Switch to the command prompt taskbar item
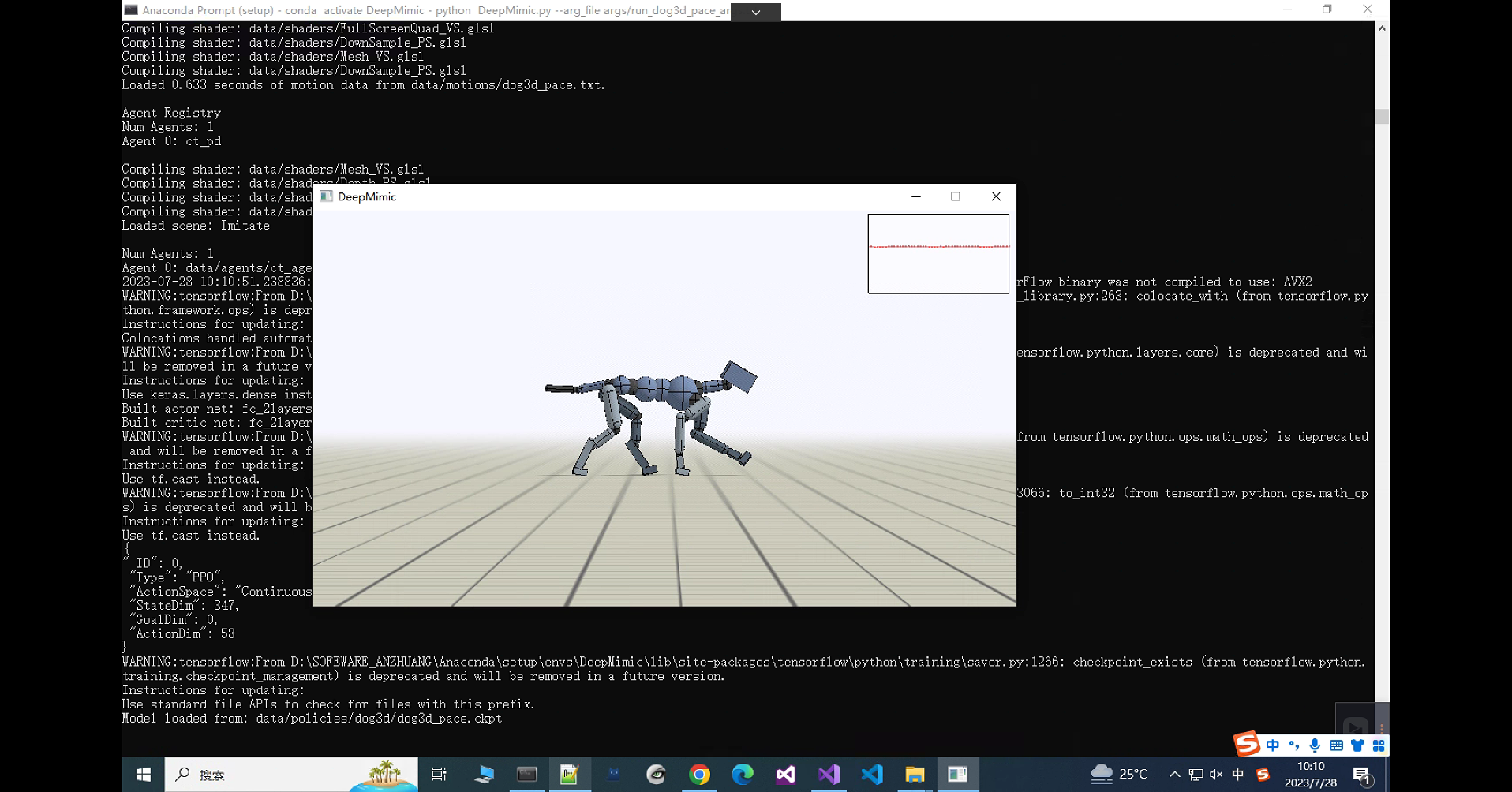 click(526, 775)
